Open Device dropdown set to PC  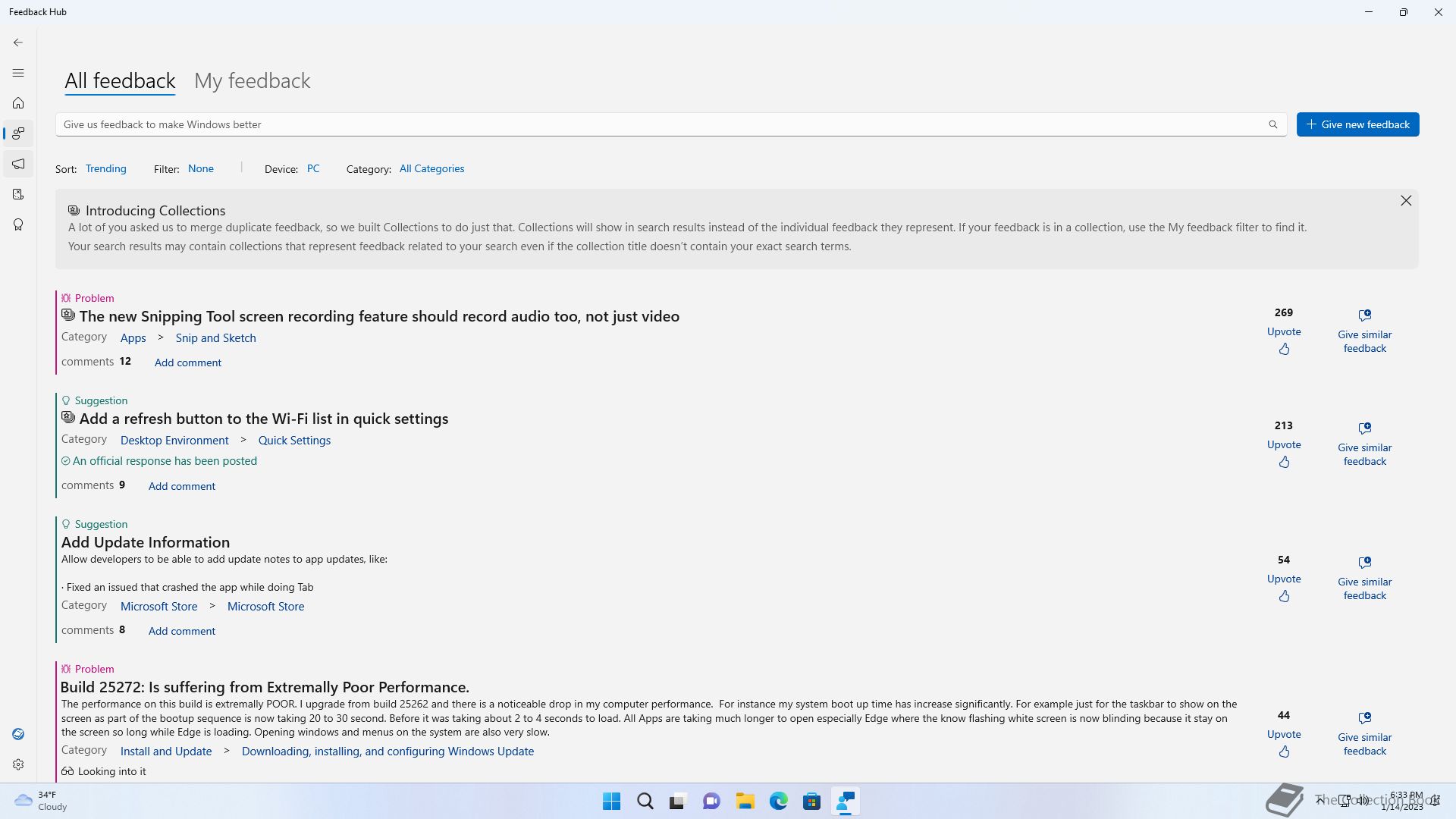pos(313,168)
